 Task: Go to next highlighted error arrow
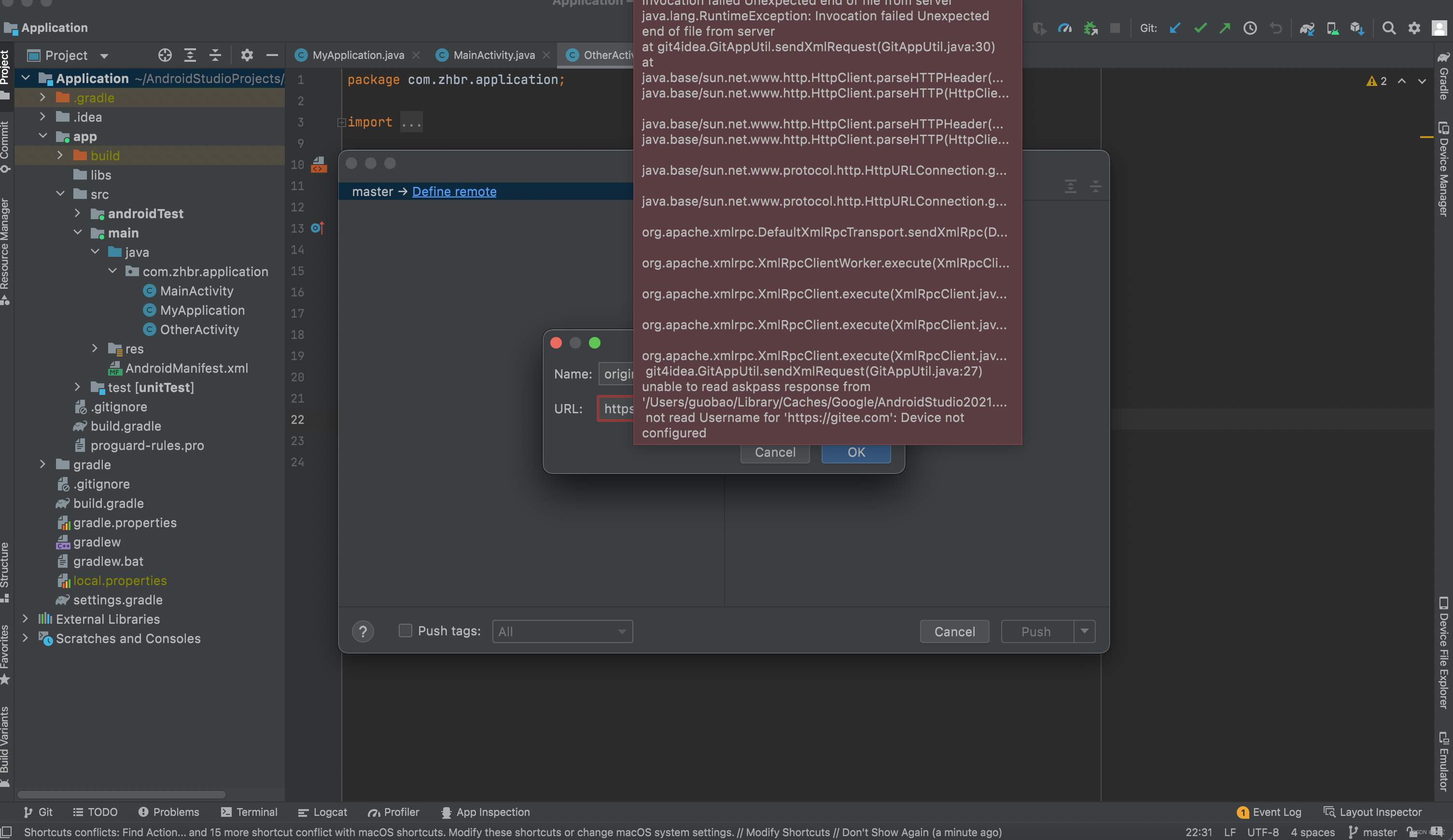1422,81
